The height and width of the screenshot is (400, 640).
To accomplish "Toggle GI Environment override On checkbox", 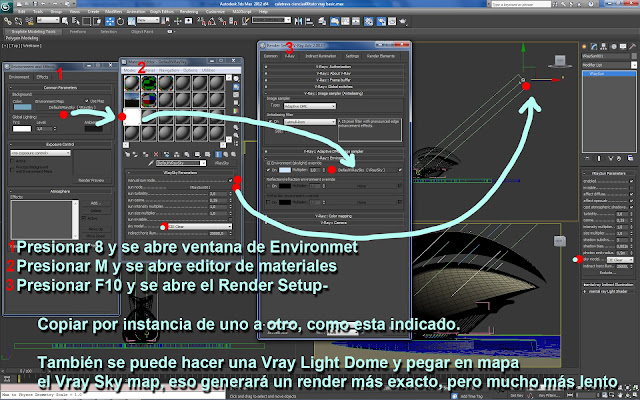I will (269, 170).
